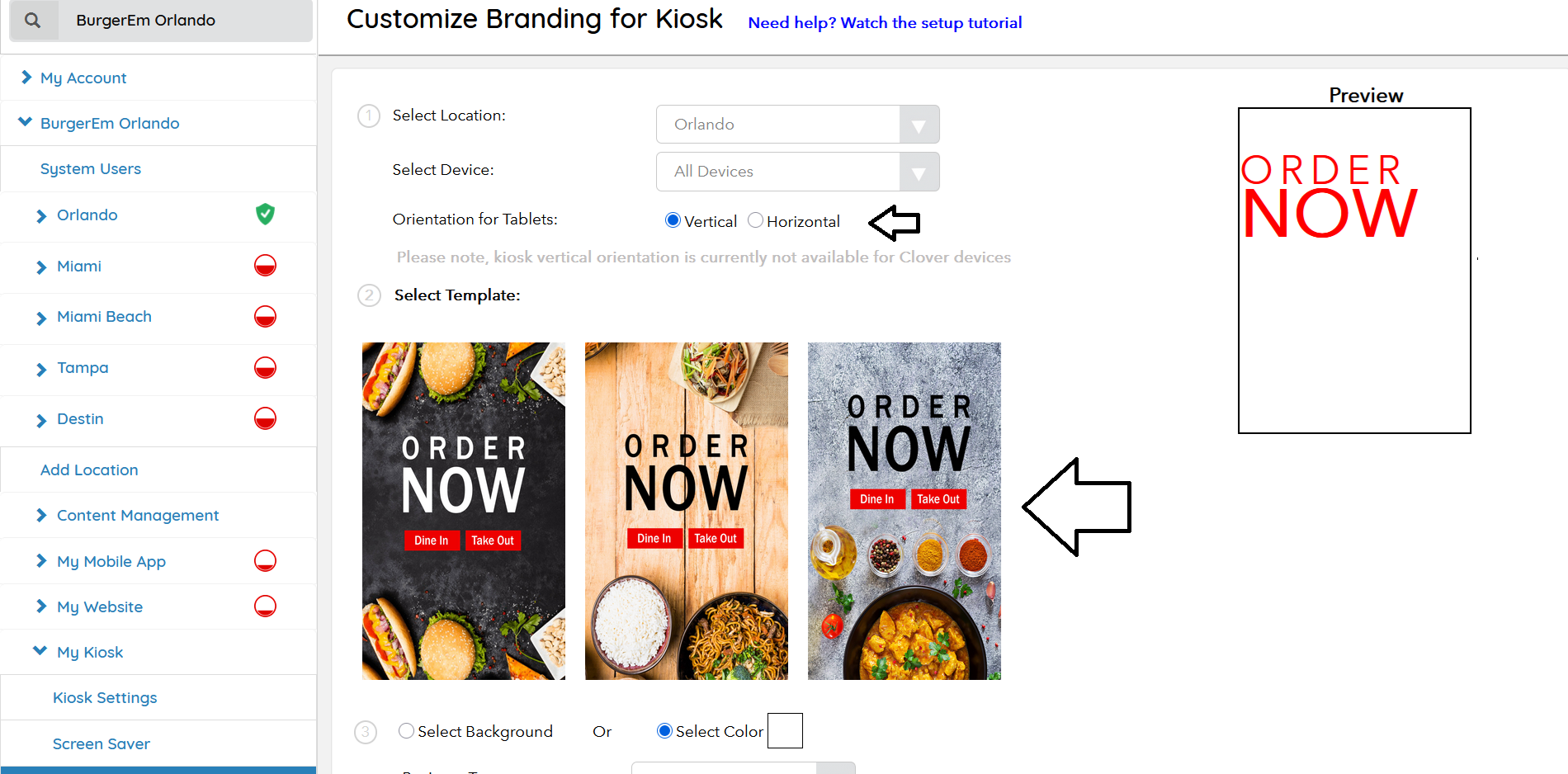Viewport: 1568px width, 774px height.
Task: Open the setup tutorial help link
Action: click(885, 23)
